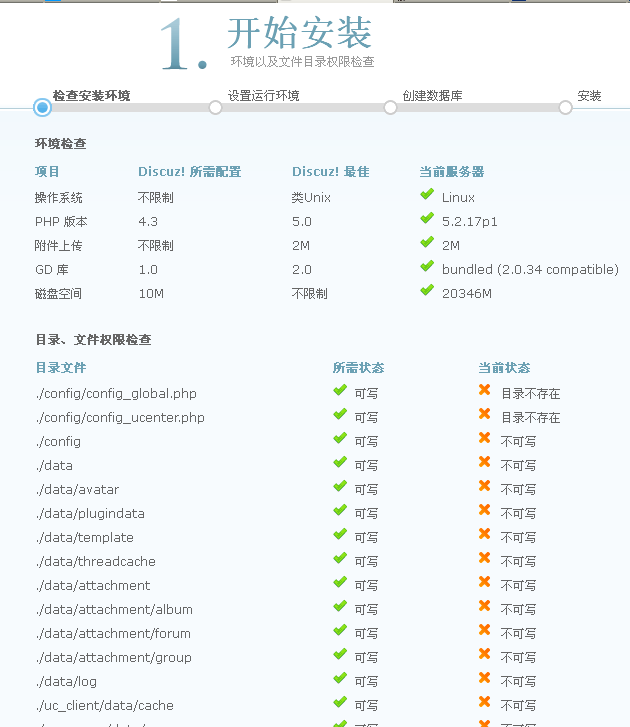Click the bundled (2.0.34 compatible) text
The height and width of the screenshot is (727, 630).
(530, 270)
